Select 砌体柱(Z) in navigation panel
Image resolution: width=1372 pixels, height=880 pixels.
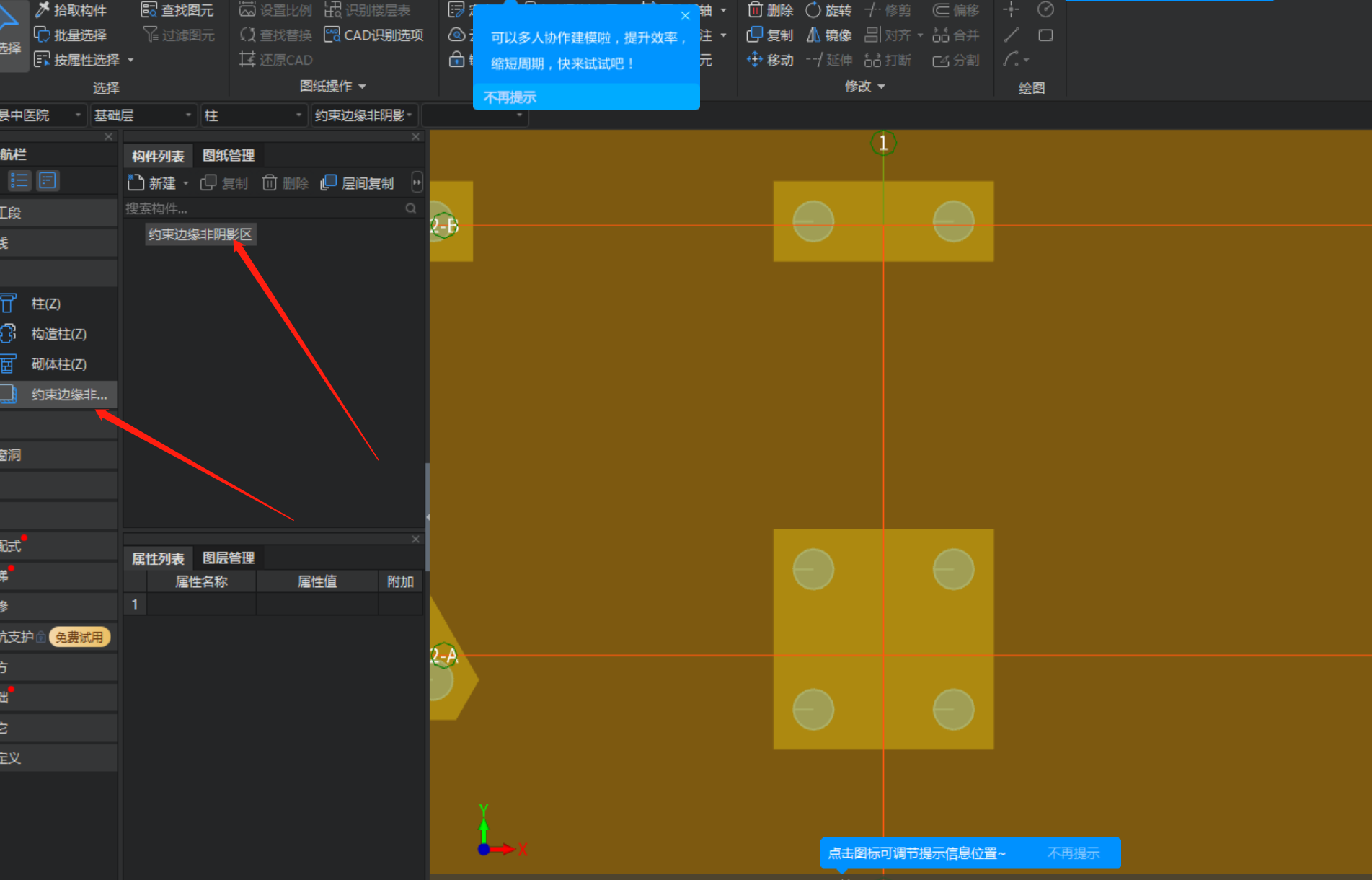[x=58, y=364]
